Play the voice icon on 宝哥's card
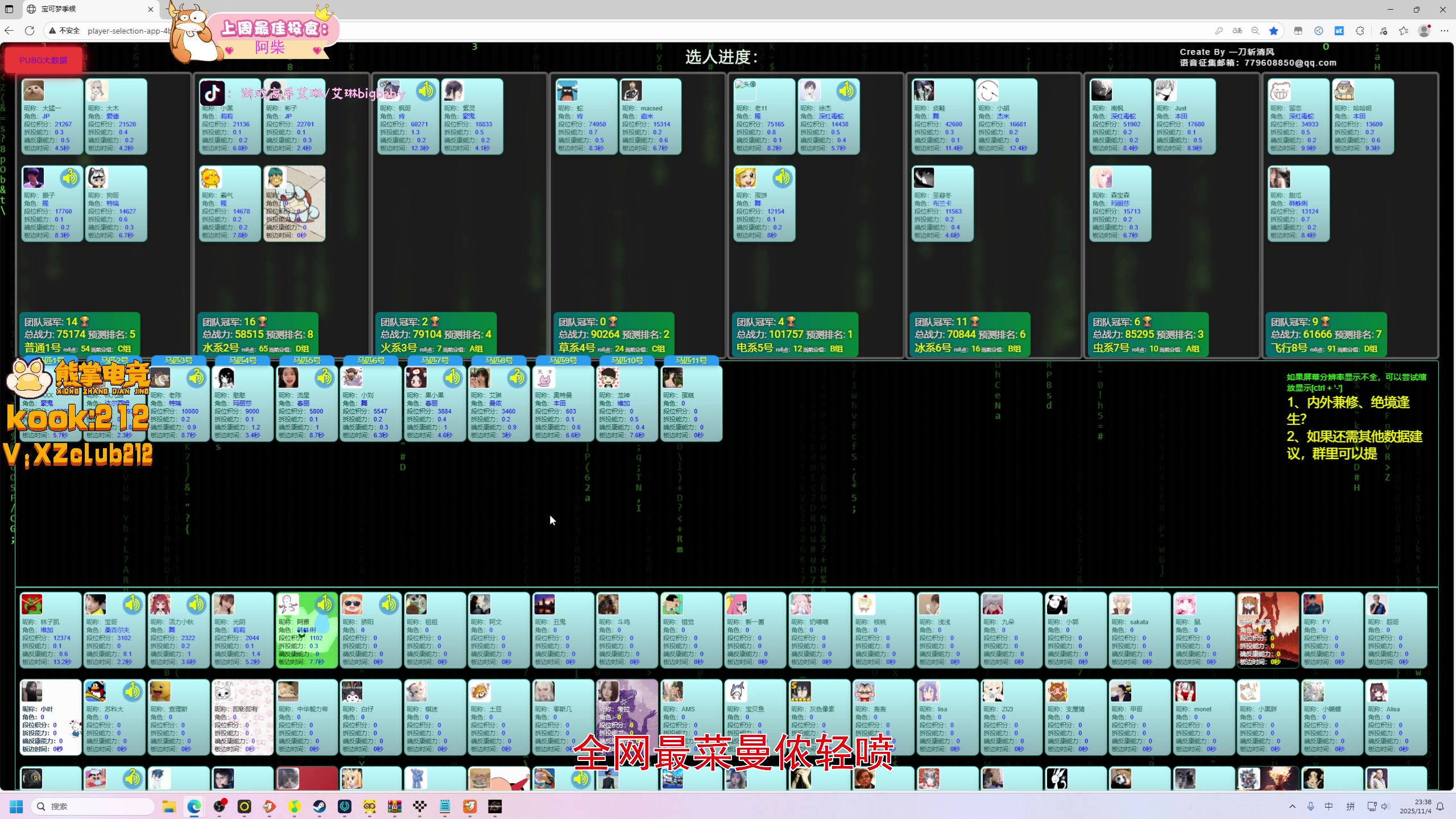Screen dimensions: 1456x819 tap(133, 604)
